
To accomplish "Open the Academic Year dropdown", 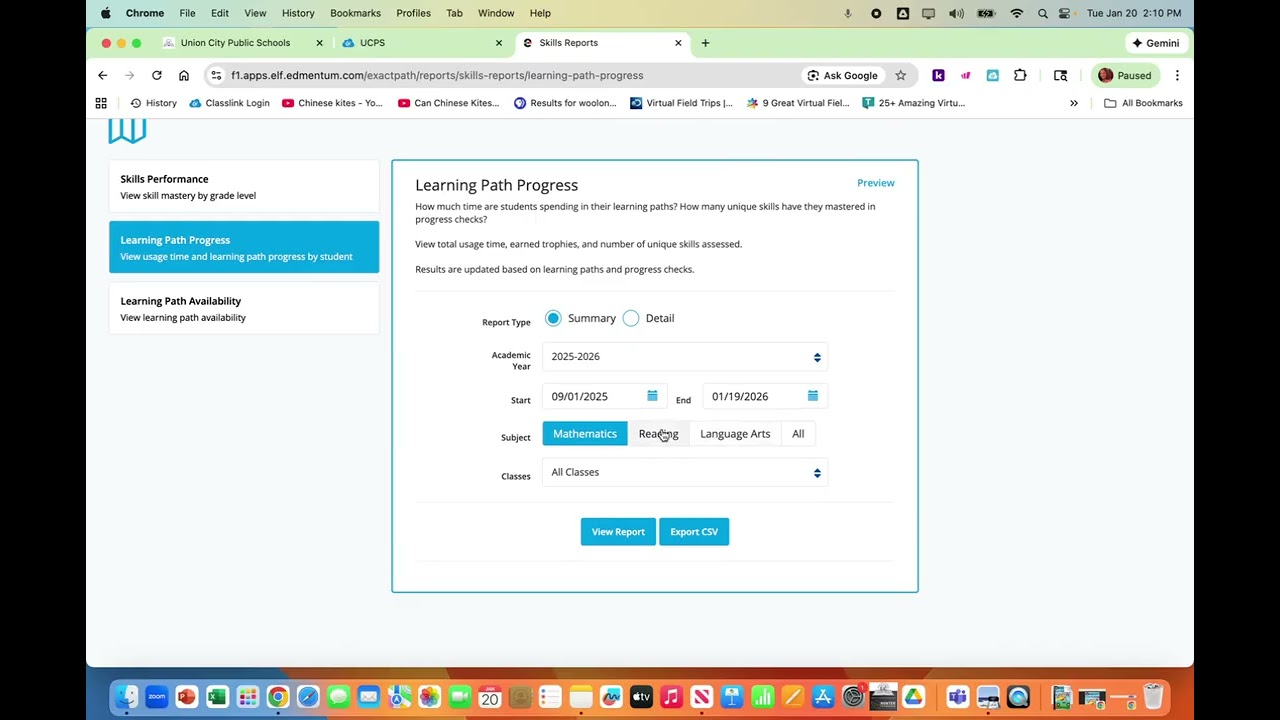I will (685, 357).
